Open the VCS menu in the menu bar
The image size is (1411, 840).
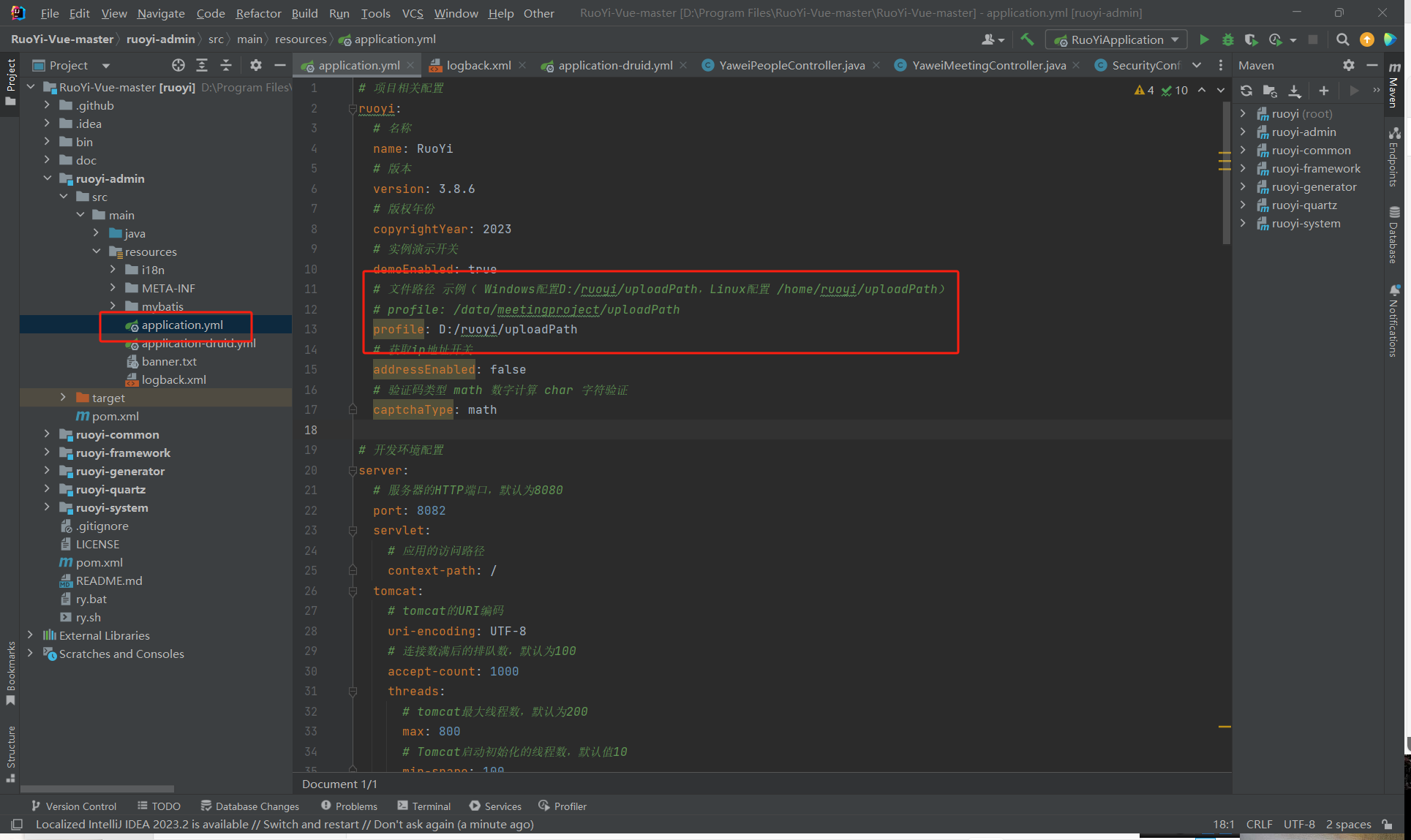coord(411,12)
